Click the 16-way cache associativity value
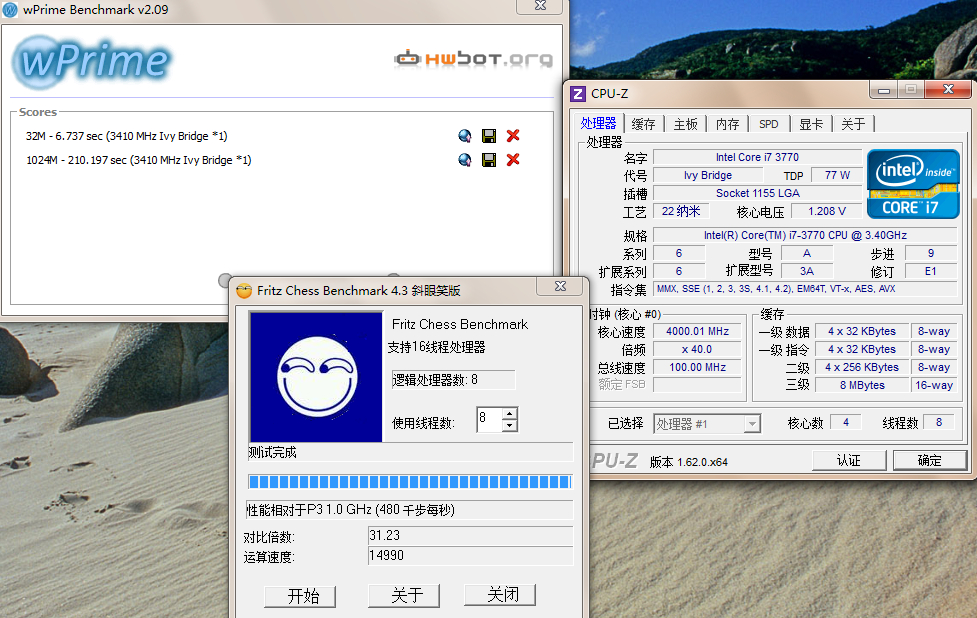The height and width of the screenshot is (618, 977). pyautogui.click(x=933, y=386)
